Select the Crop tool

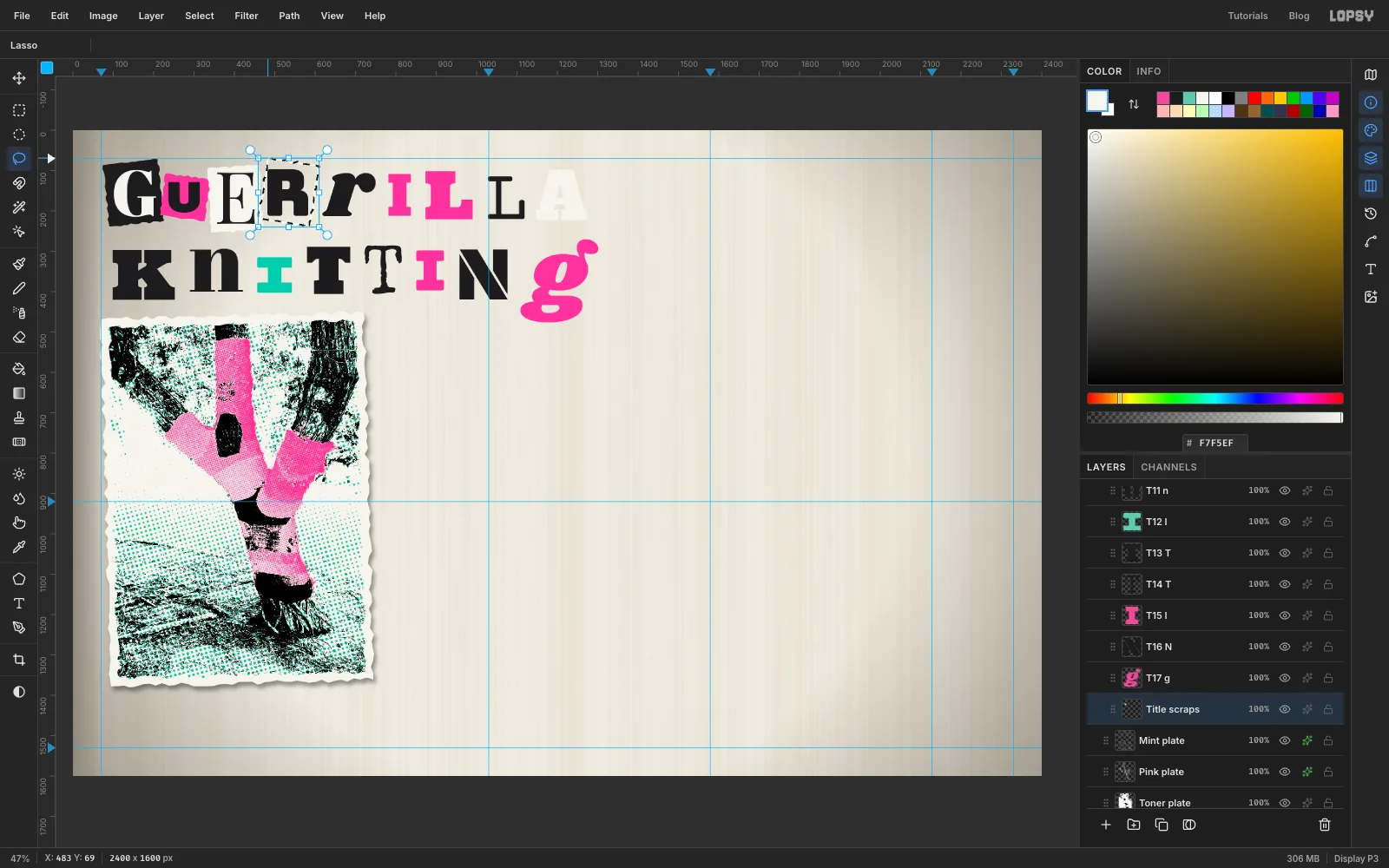point(19,660)
